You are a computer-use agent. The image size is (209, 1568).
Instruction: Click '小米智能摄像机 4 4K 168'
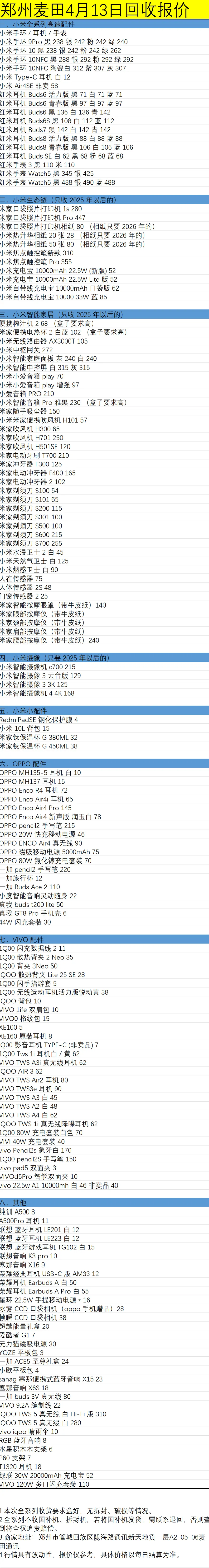click(37, 693)
